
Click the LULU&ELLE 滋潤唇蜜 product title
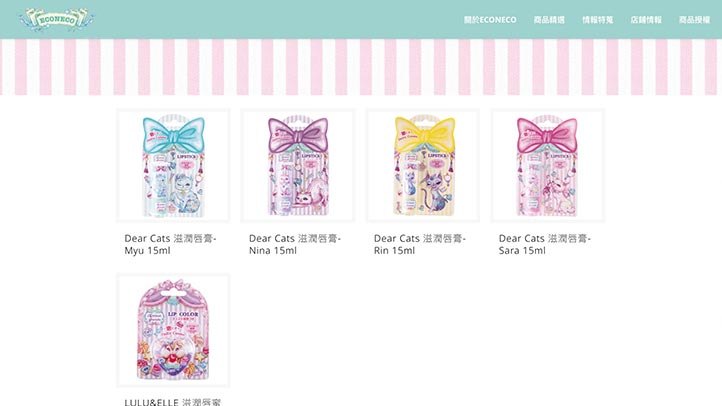[173, 402]
